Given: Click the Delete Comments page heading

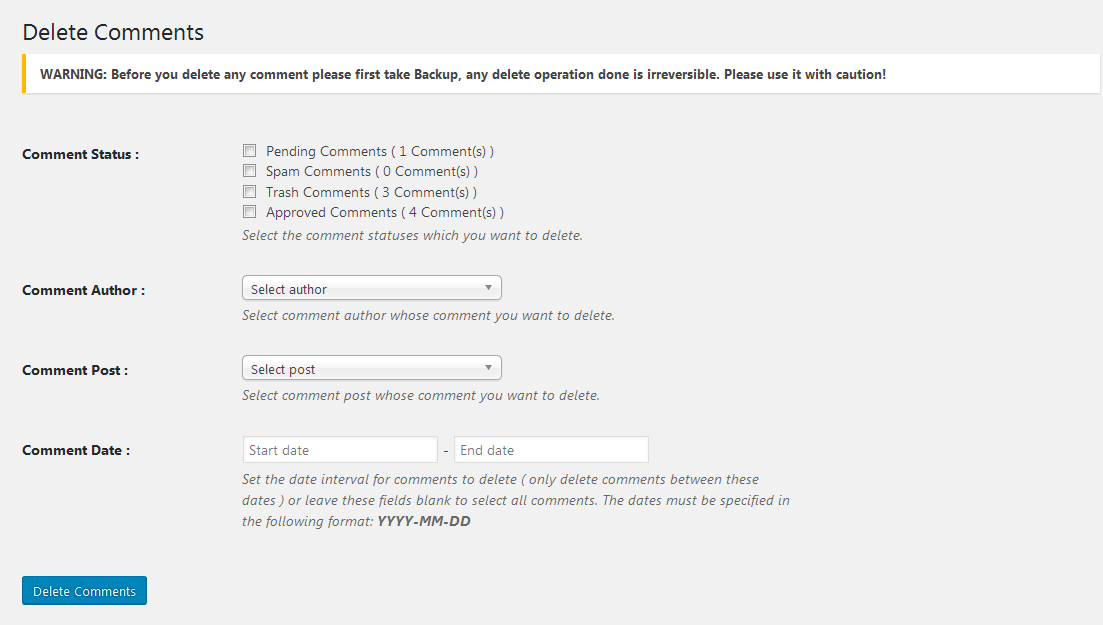Looking at the screenshot, I should pyautogui.click(x=113, y=32).
